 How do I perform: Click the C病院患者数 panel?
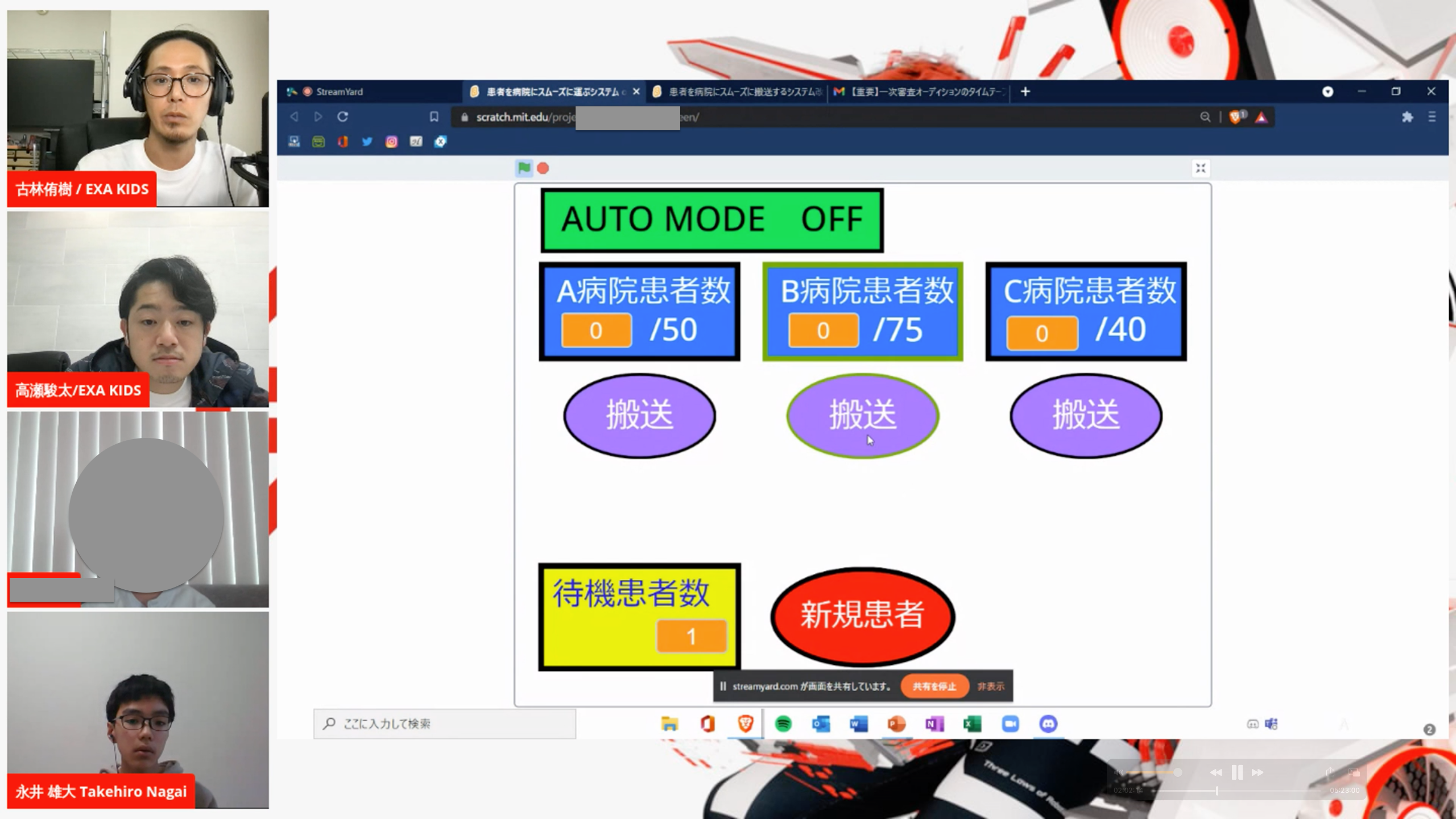pyautogui.click(x=1086, y=311)
